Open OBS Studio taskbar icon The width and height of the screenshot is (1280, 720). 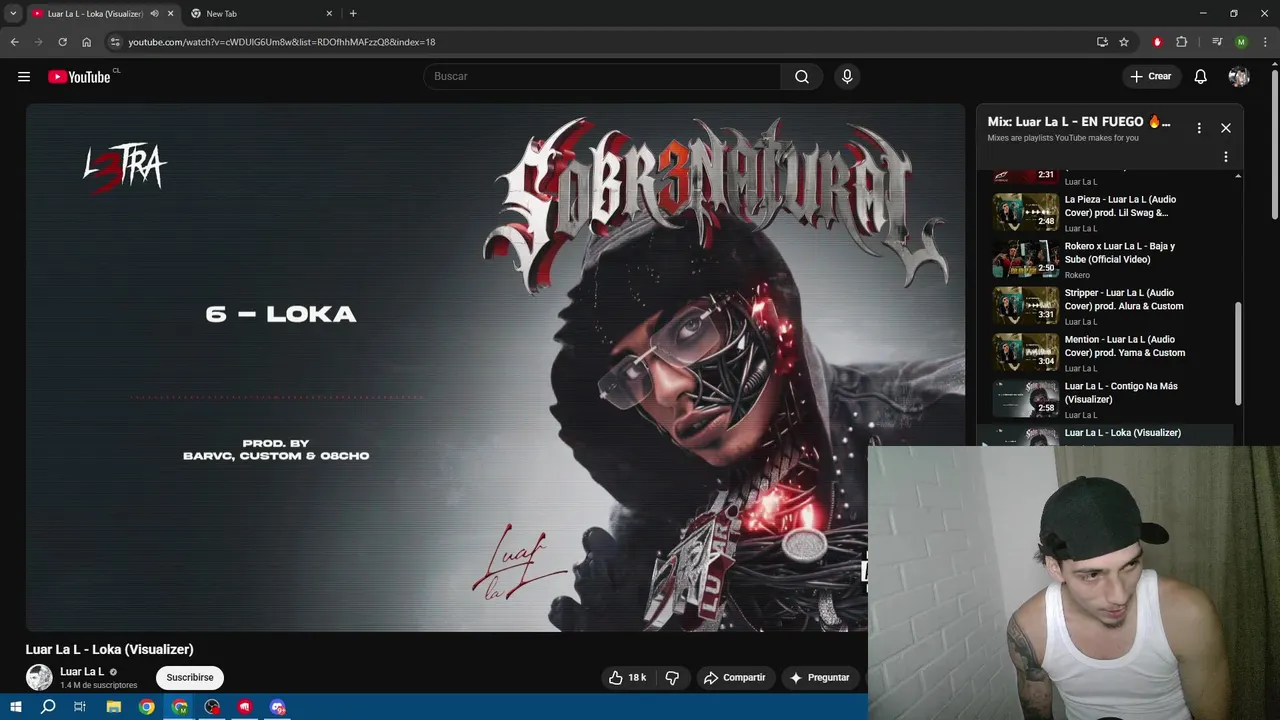point(212,707)
